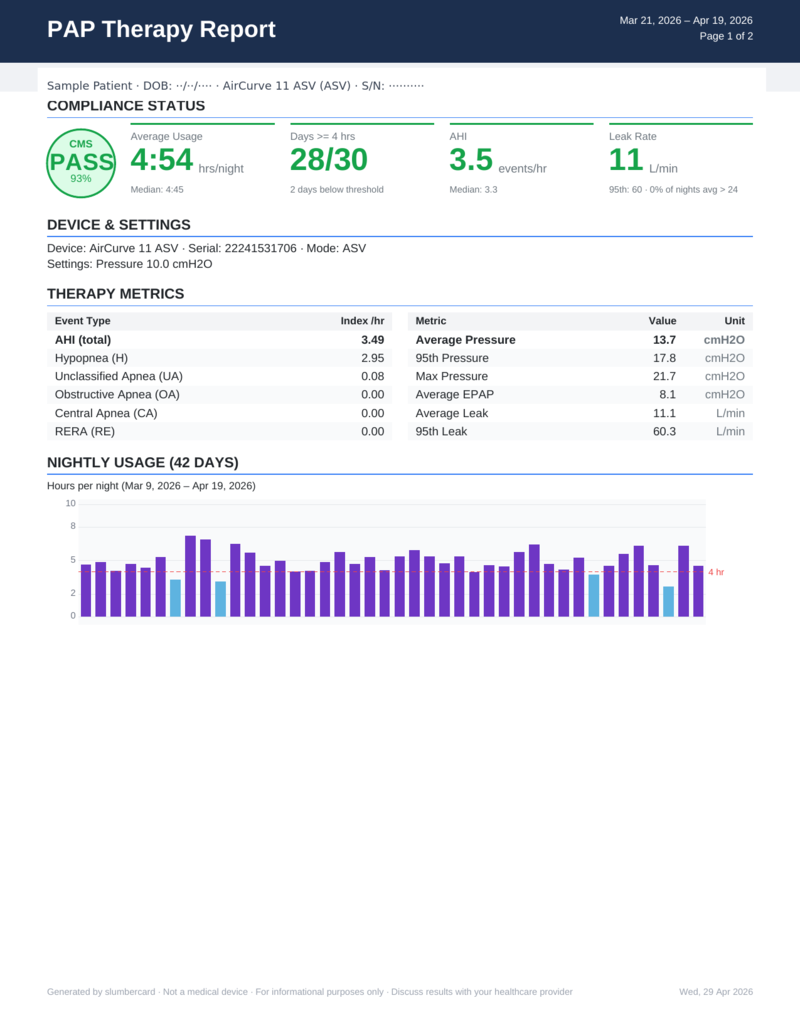This screenshot has width=800, height=1035.
Task: Select the AHI (total) table row
Action: coord(220,339)
